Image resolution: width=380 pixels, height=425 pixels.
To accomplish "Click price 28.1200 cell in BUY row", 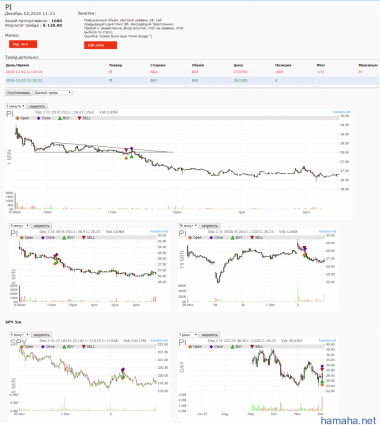I will point(241,80).
